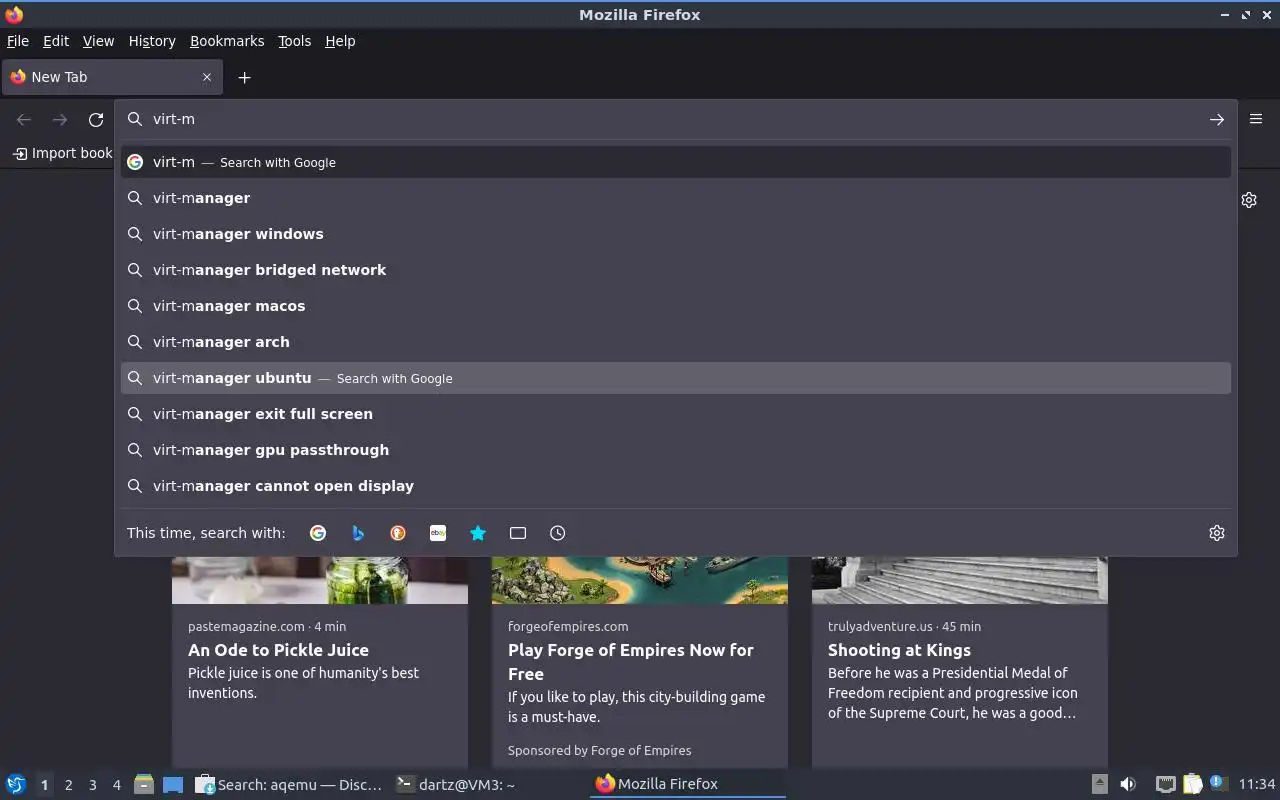Click the update notifier tray icon
This screenshot has width=1280, height=800.
pyautogui.click(x=1217, y=783)
